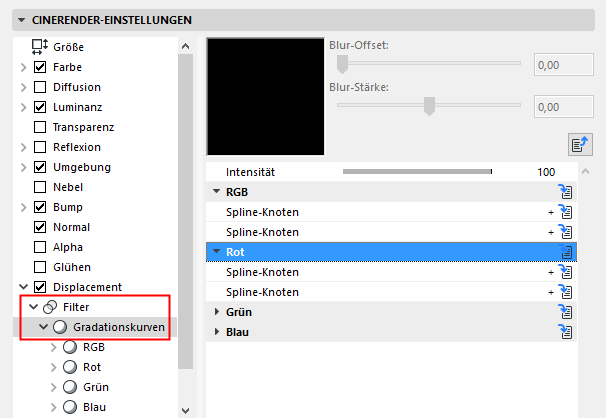
Task: Click the plus sign in first Spline-Knoten row under RGB
Action: [551, 212]
